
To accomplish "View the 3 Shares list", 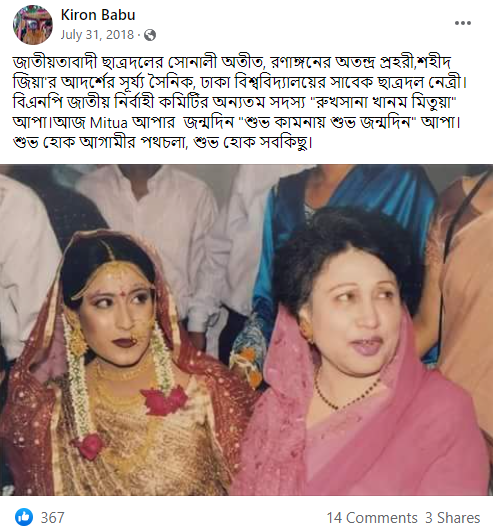I will point(453,518).
